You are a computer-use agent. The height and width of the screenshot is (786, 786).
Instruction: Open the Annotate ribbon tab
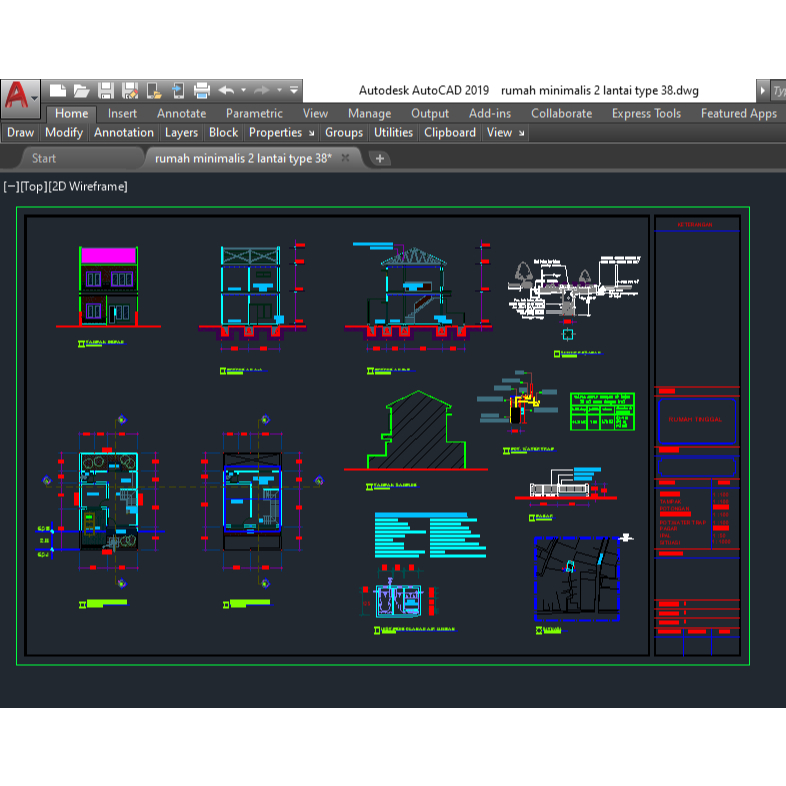181,114
